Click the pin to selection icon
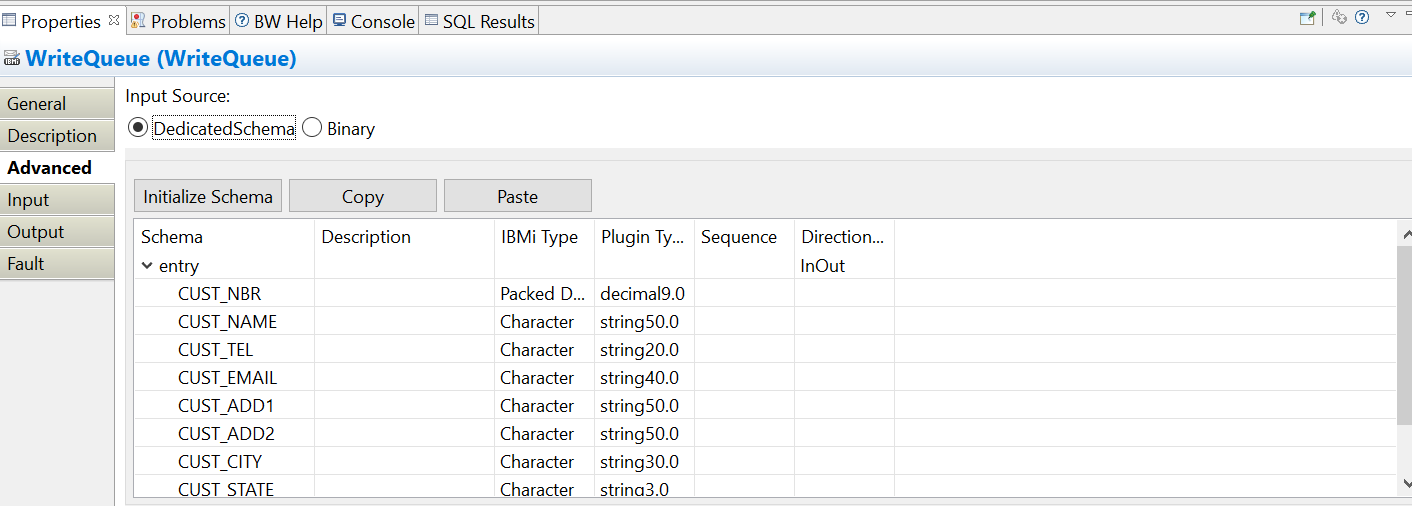The width and height of the screenshot is (1412, 506). pos(1307,17)
